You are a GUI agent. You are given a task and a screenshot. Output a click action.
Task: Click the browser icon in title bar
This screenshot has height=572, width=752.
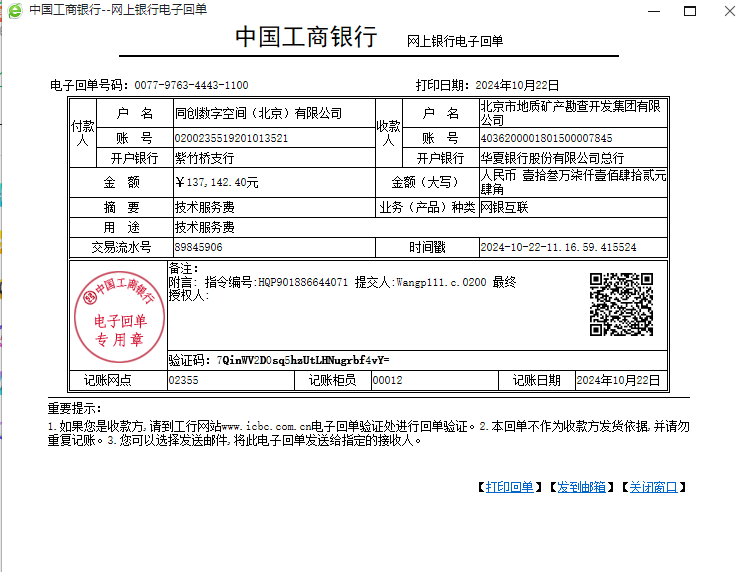coord(15,10)
